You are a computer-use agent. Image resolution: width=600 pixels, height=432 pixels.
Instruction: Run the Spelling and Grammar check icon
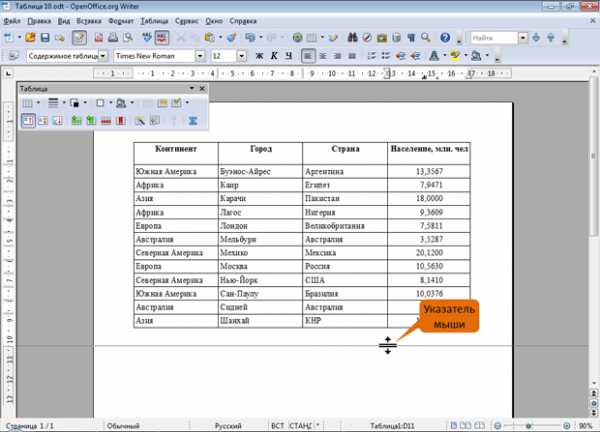(x=147, y=37)
